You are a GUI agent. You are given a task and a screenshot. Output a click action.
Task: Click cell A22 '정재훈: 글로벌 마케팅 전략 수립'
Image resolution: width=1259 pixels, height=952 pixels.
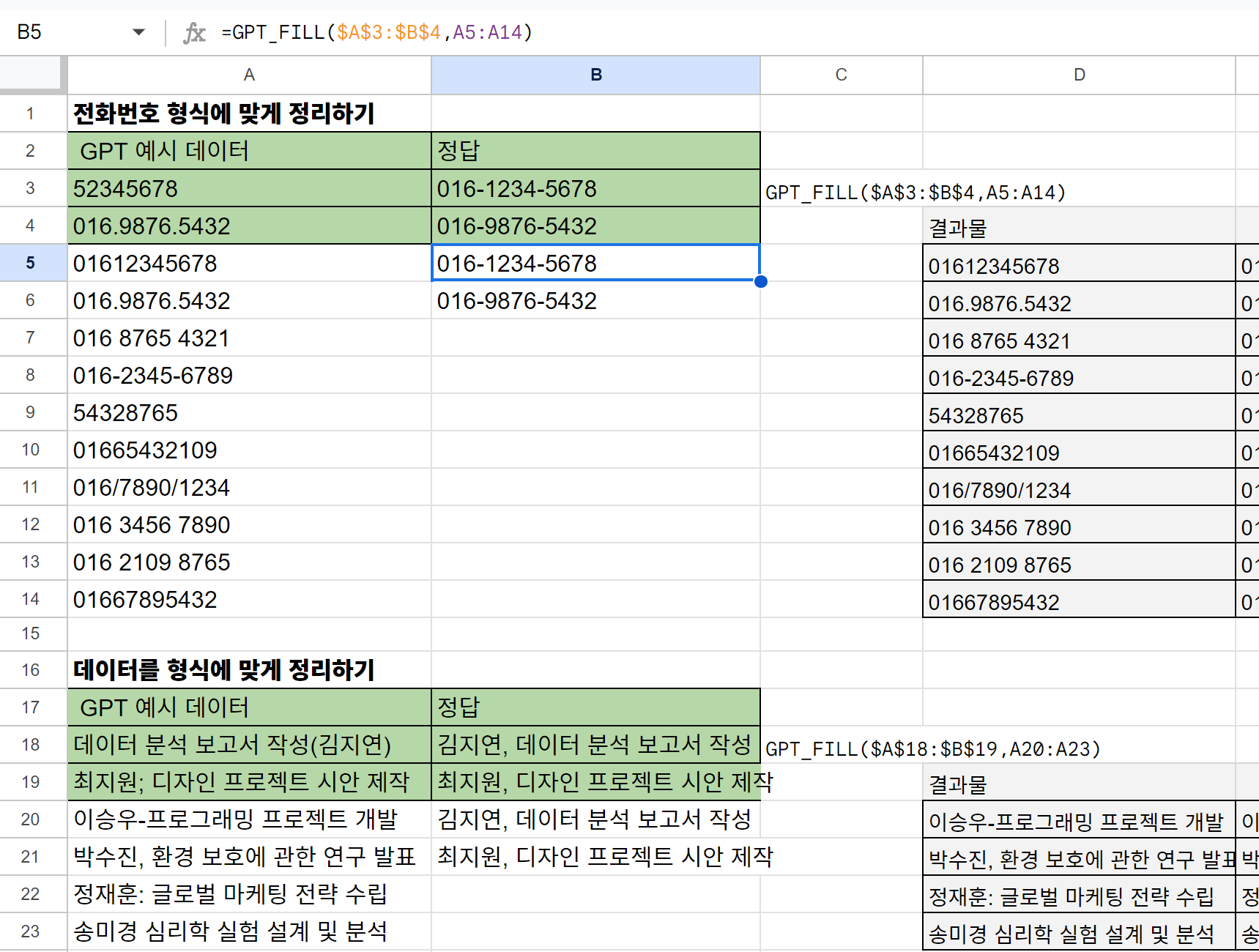tap(249, 894)
